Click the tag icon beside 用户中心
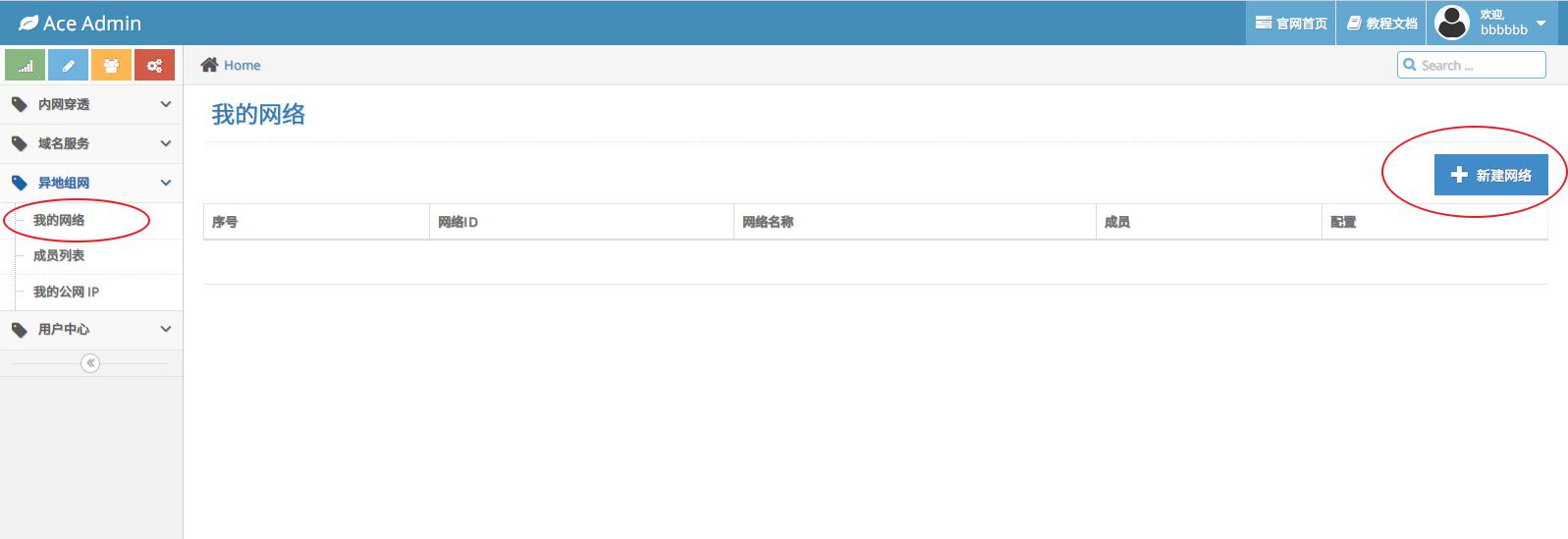1568x539 pixels. click(20, 330)
